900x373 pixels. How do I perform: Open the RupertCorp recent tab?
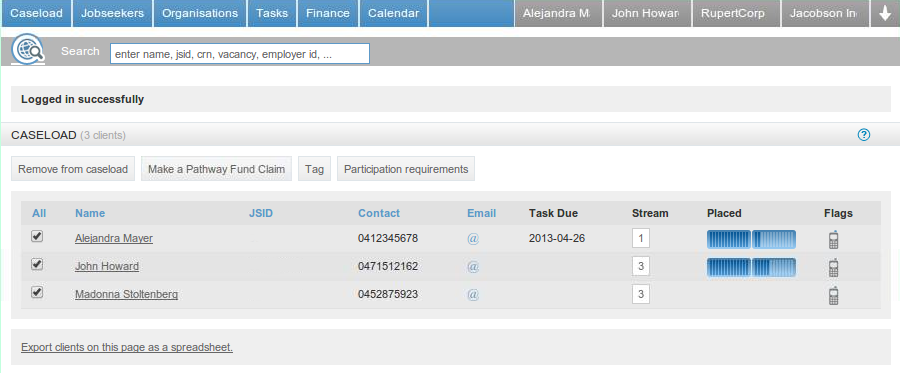[736, 13]
